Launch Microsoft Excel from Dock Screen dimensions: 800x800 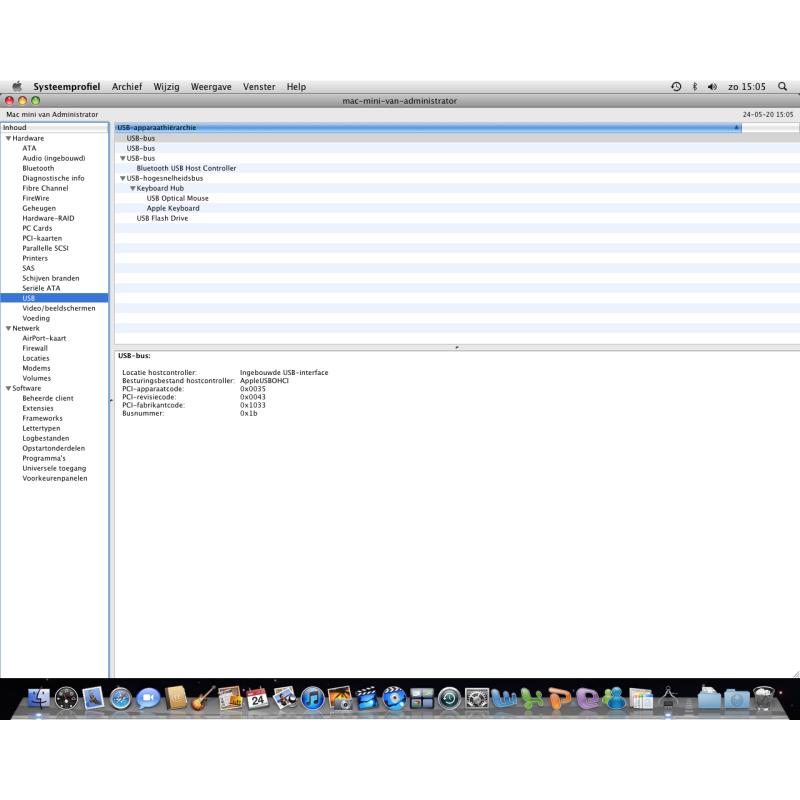[532, 698]
